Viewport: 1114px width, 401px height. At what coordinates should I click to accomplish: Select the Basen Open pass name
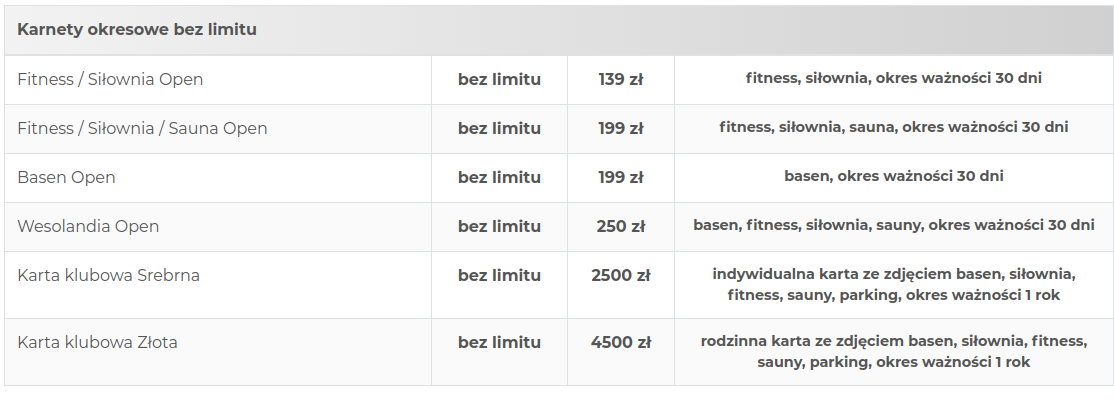click(x=66, y=178)
